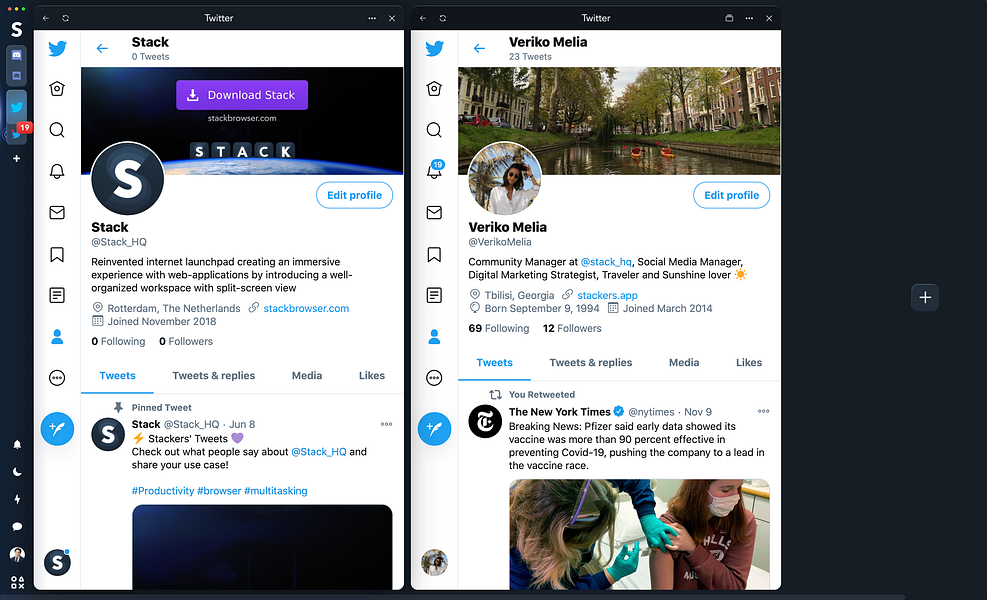Image resolution: width=987 pixels, height=600 pixels.
Task: Compose a tweet in the Stack Twitter pane
Action: pyautogui.click(x=57, y=429)
